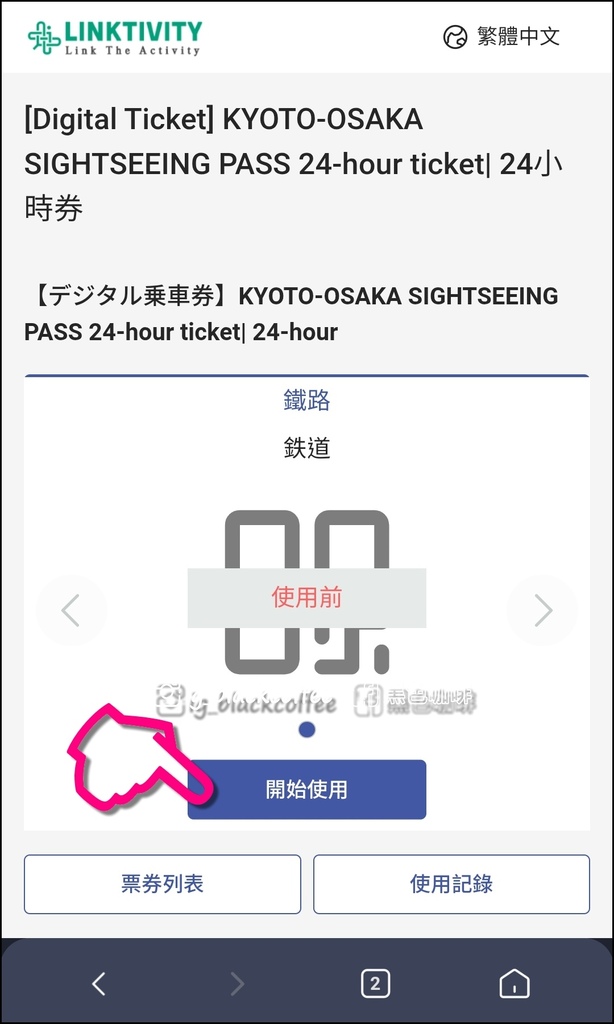This screenshot has width=614, height=1024.
Task: Tap the 使用前 status overlay
Action: click(x=307, y=598)
